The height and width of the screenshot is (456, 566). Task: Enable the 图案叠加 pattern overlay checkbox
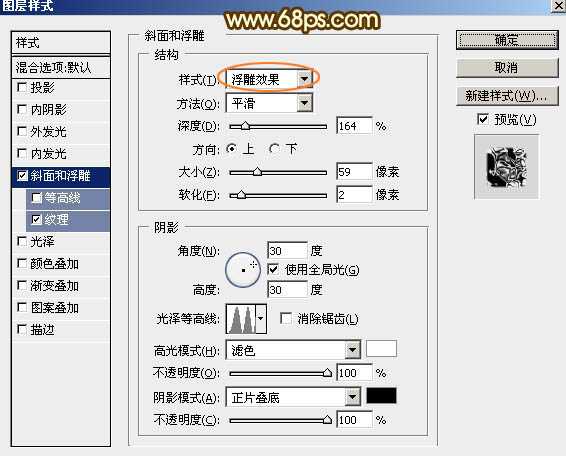pos(22,308)
